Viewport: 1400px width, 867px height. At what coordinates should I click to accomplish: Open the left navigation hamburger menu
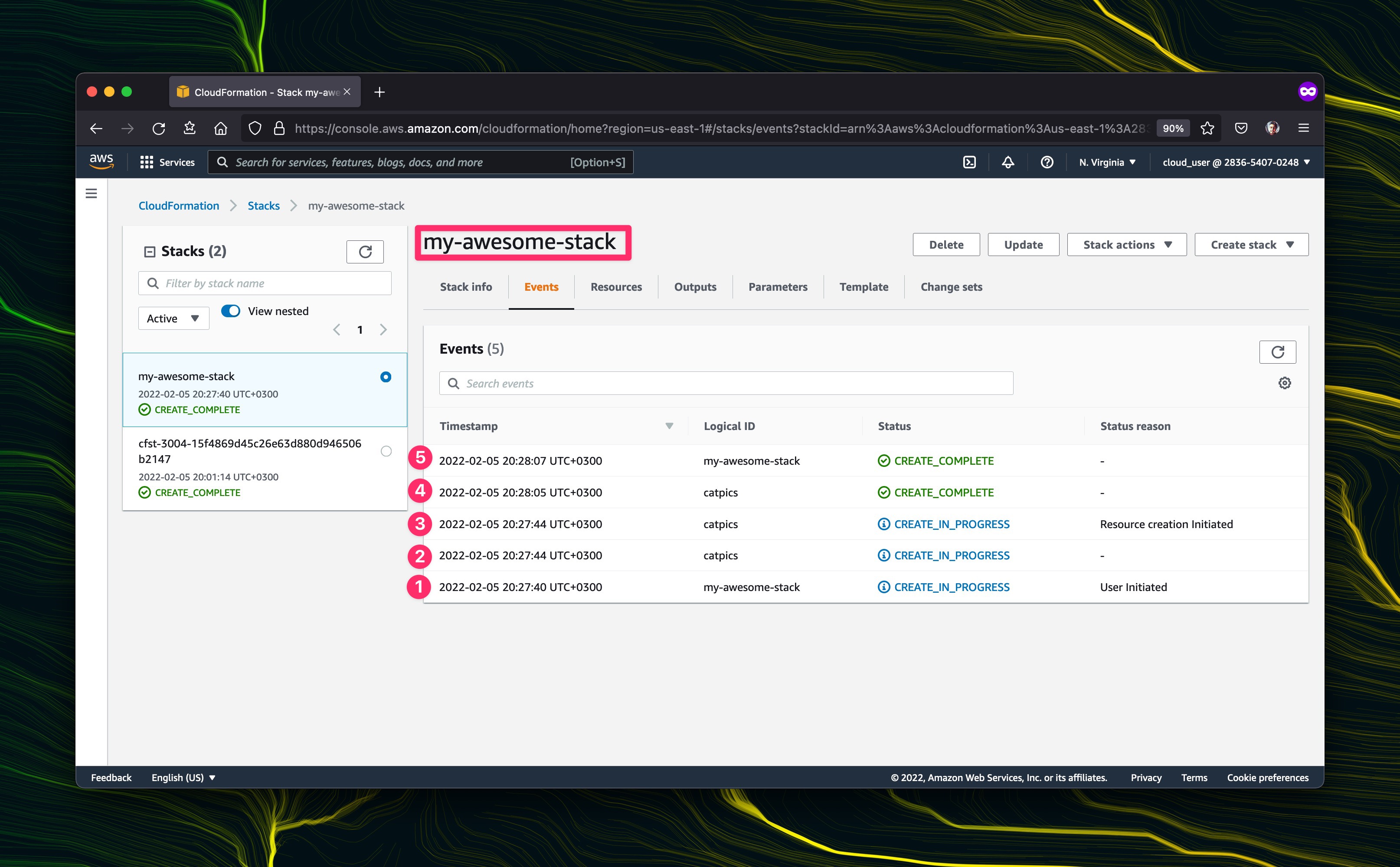91,194
